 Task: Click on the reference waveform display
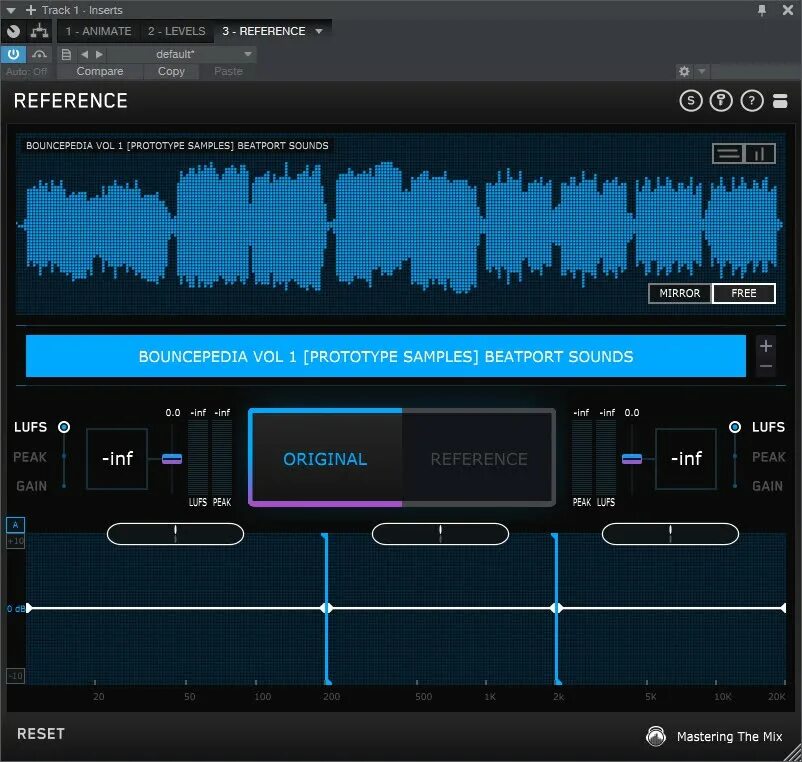(399, 225)
